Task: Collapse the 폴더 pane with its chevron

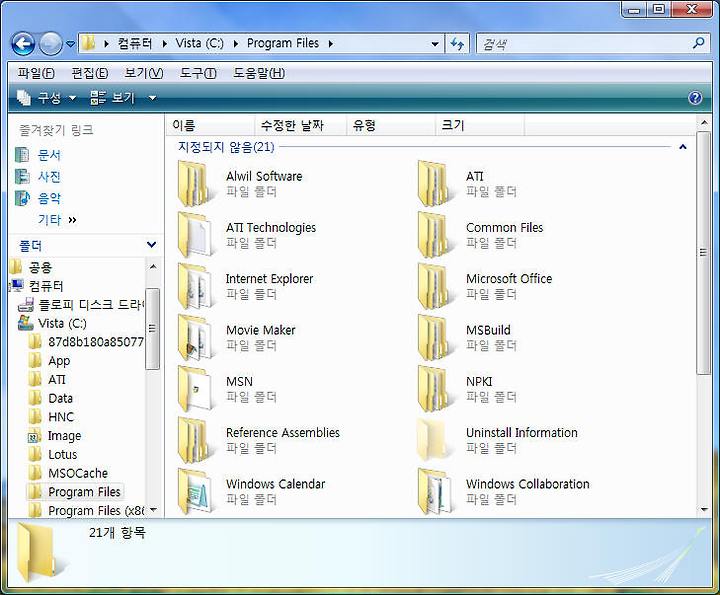Action: pyautogui.click(x=151, y=245)
